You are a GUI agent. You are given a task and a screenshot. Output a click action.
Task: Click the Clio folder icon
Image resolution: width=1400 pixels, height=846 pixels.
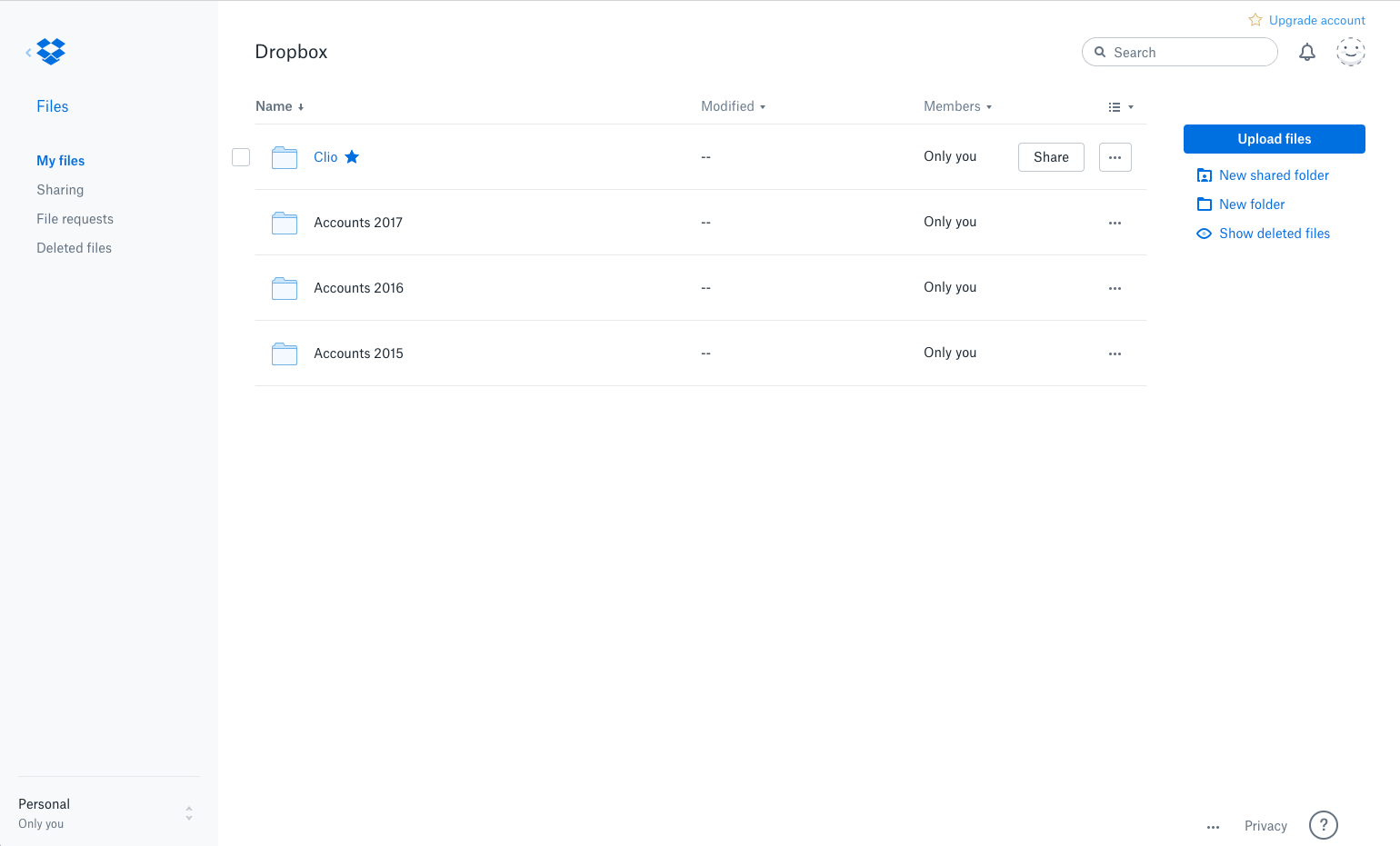285,157
